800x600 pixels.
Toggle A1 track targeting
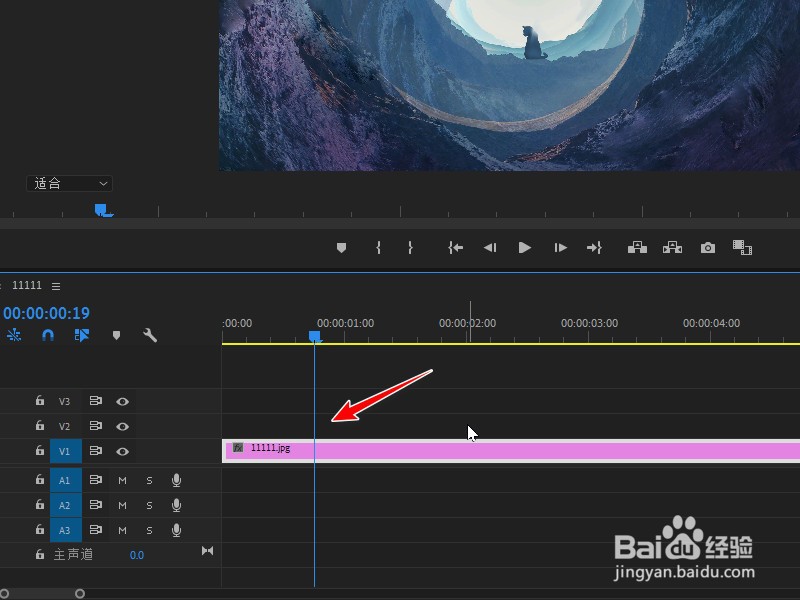coord(66,480)
